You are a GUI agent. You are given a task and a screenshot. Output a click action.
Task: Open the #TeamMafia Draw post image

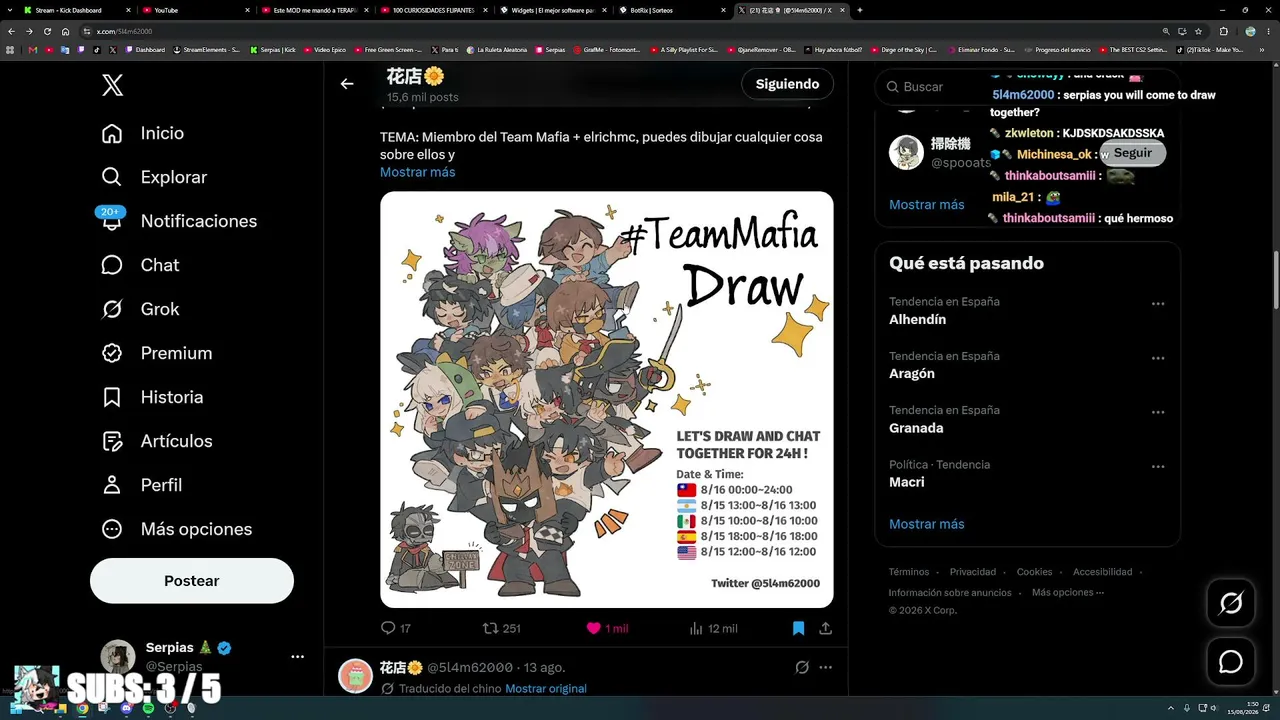[x=607, y=399]
